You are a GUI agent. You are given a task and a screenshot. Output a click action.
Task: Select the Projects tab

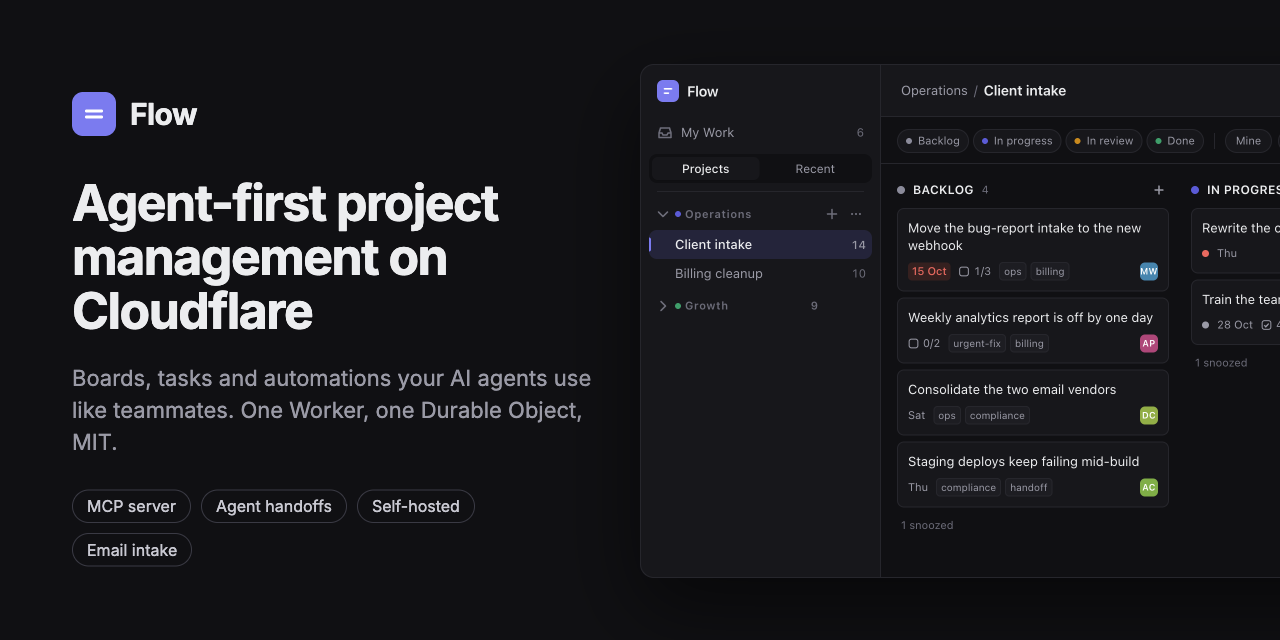[x=706, y=169]
